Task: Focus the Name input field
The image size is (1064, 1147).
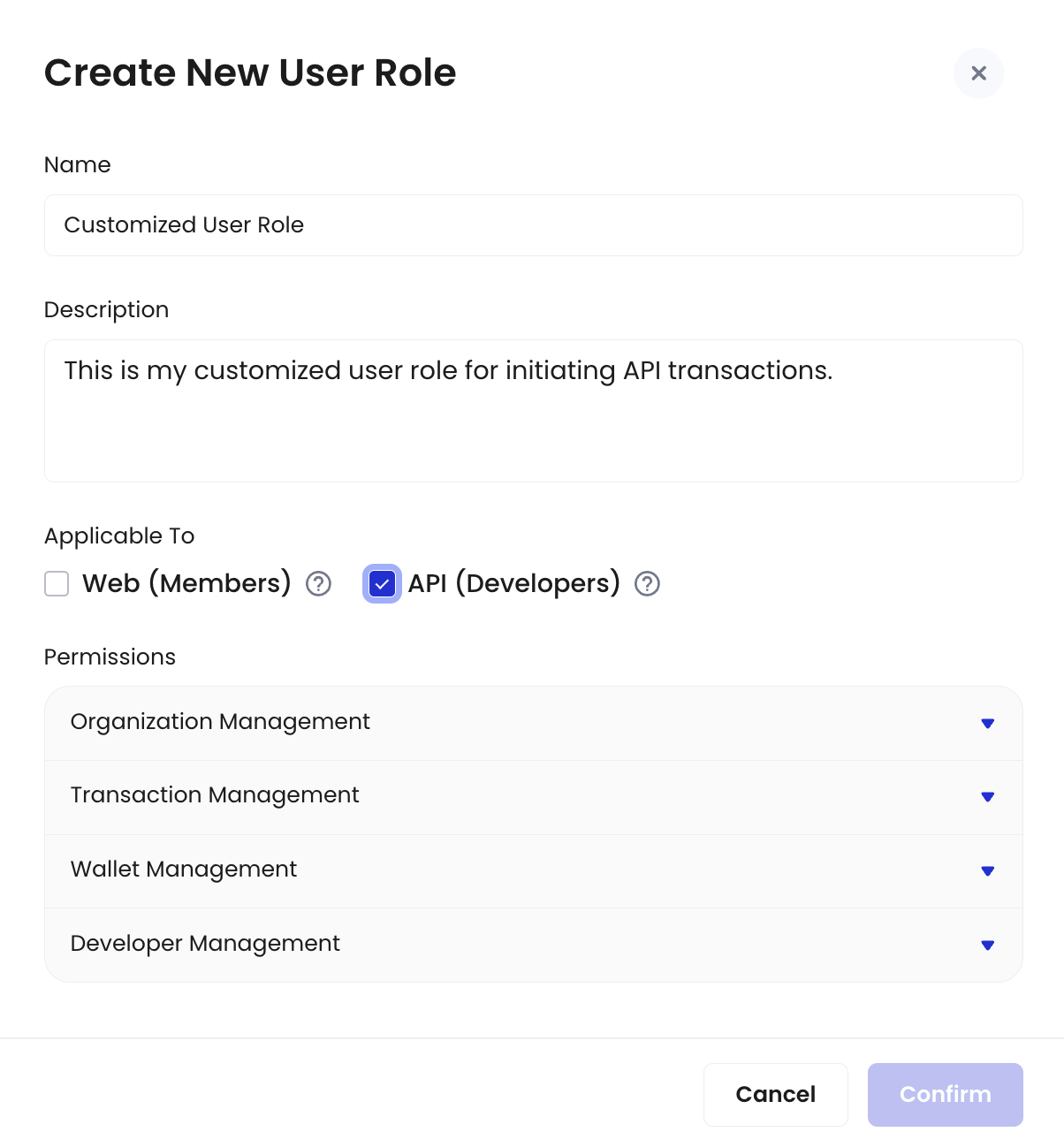Action: pyautogui.click(x=534, y=225)
